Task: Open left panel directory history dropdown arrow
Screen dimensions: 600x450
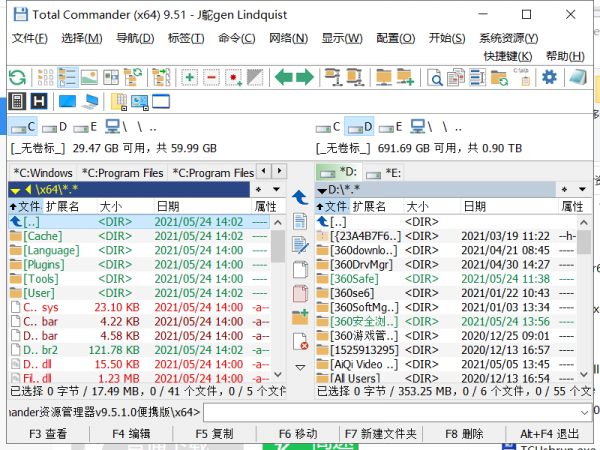Action: click(x=276, y=189)
